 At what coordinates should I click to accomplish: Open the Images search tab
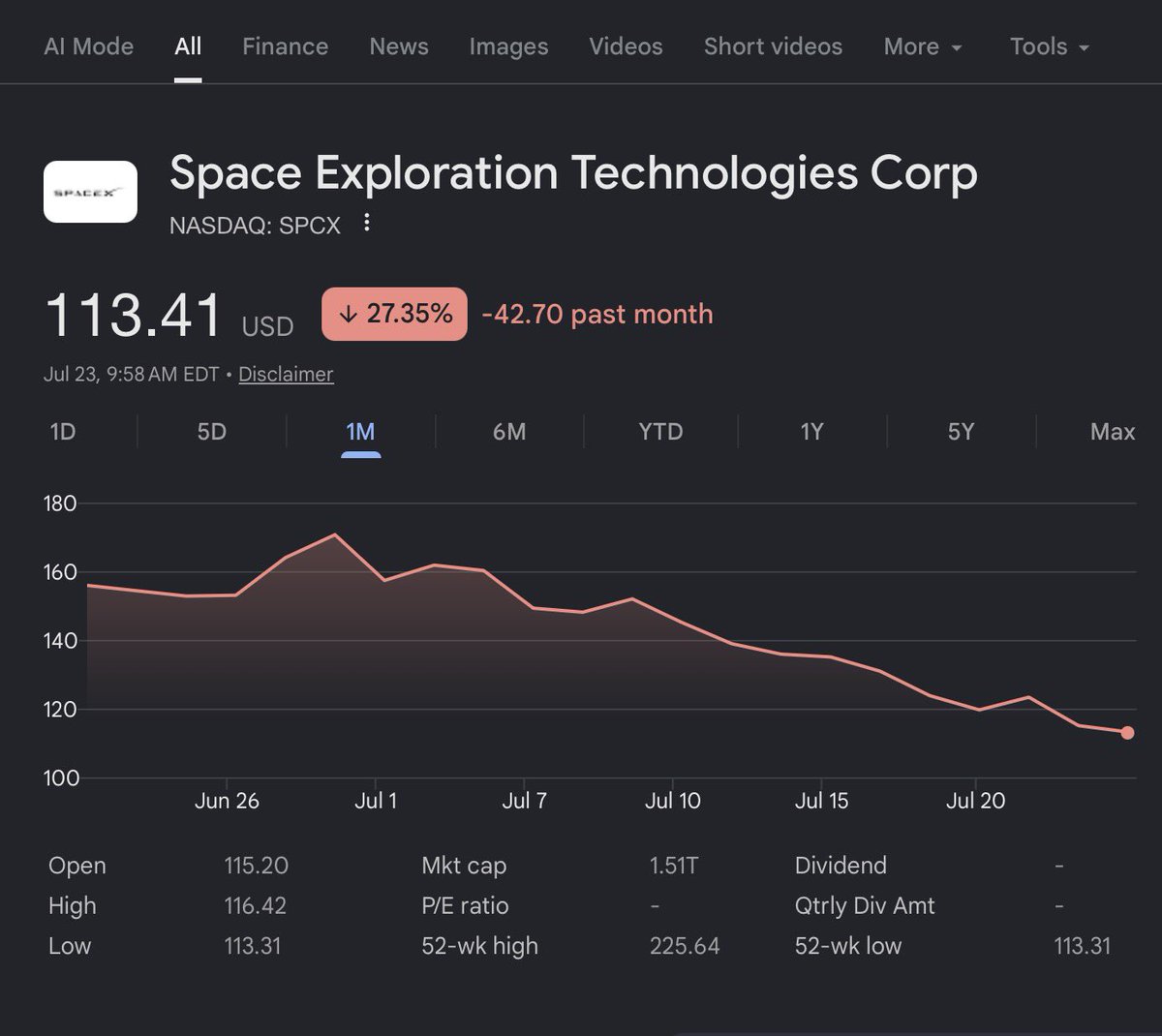(508, 46)
